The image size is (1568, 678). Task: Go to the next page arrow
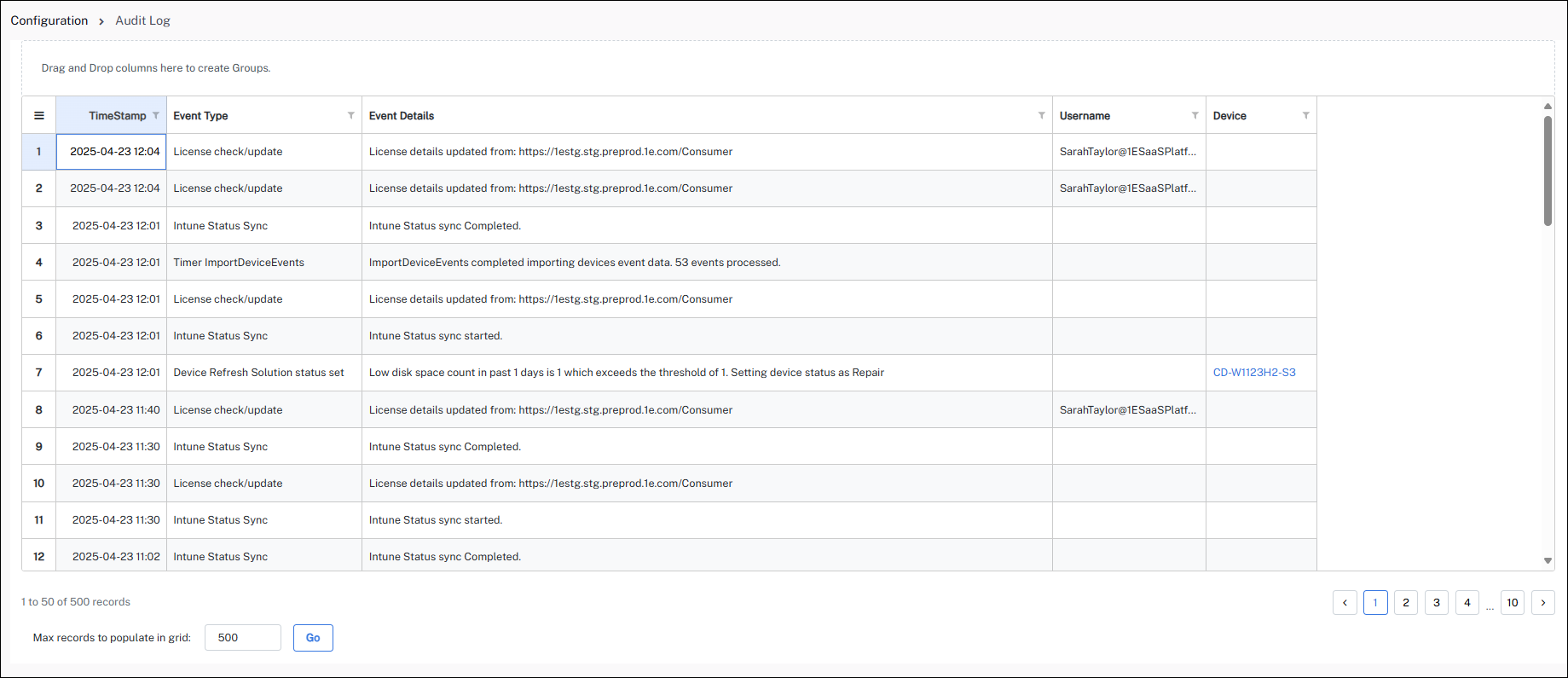1542,603
